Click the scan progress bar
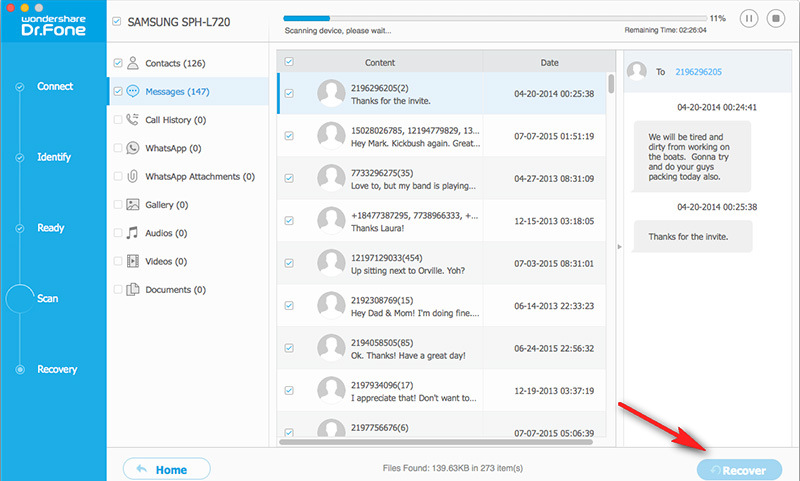This screenshot has width=800, height=481. tap(495, 18)
